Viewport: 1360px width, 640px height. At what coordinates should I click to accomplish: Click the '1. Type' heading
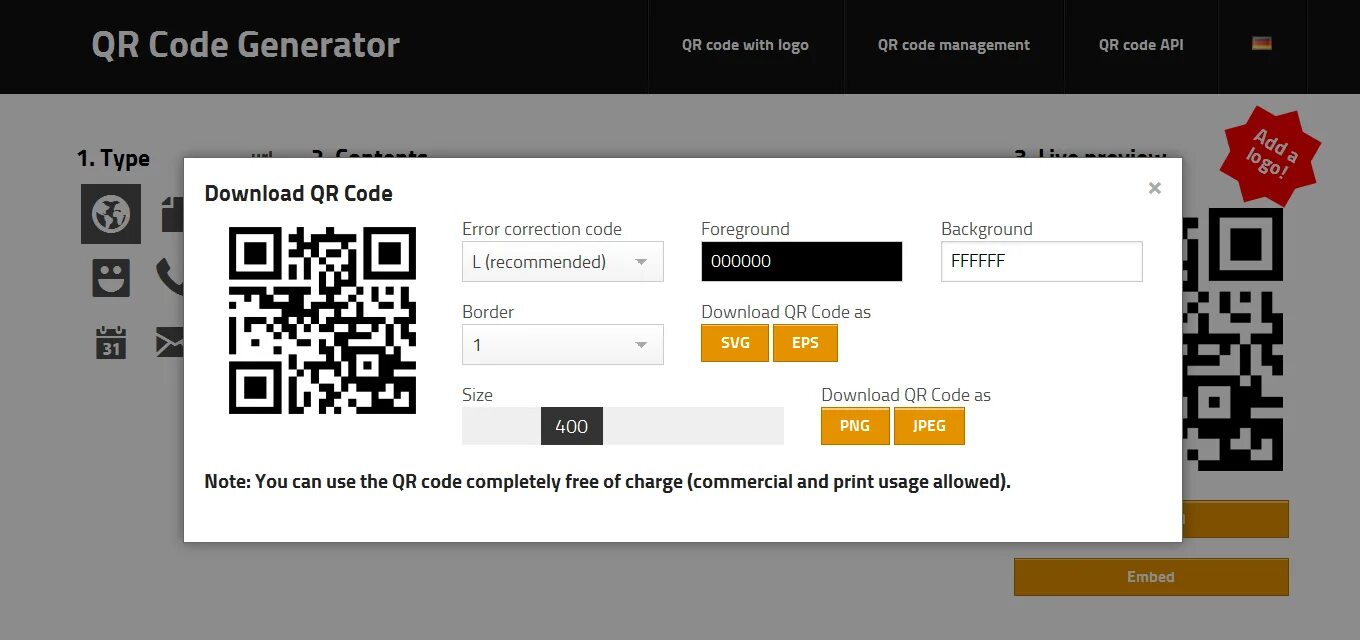coord(113,158)
